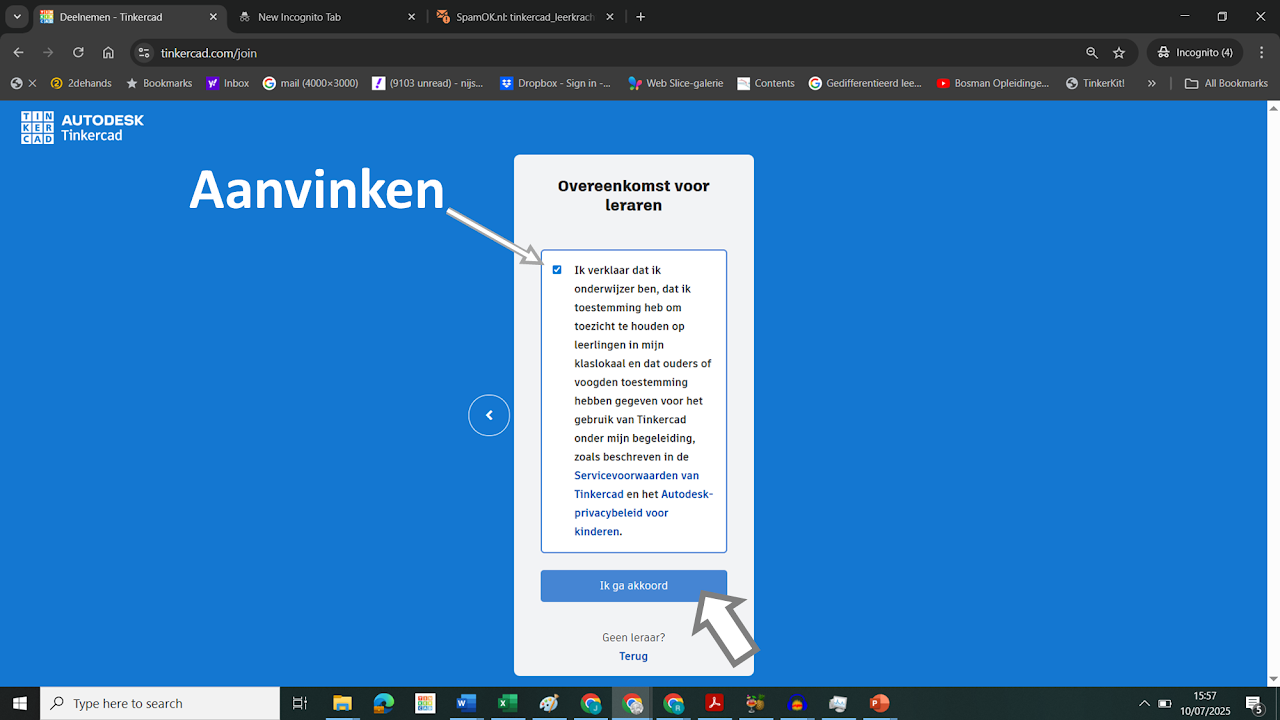Switch to the 'Deelnemen - Tinkercad' tab
This screenshot has width=1280, height=720.
pos(126,17)
